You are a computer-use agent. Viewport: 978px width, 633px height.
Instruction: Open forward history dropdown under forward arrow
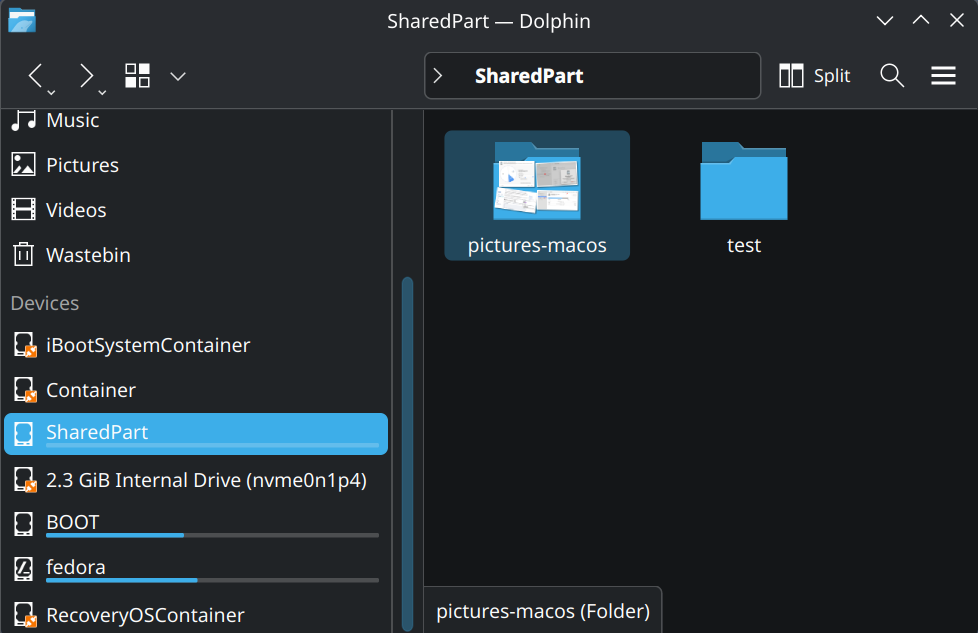pos(102,93)
